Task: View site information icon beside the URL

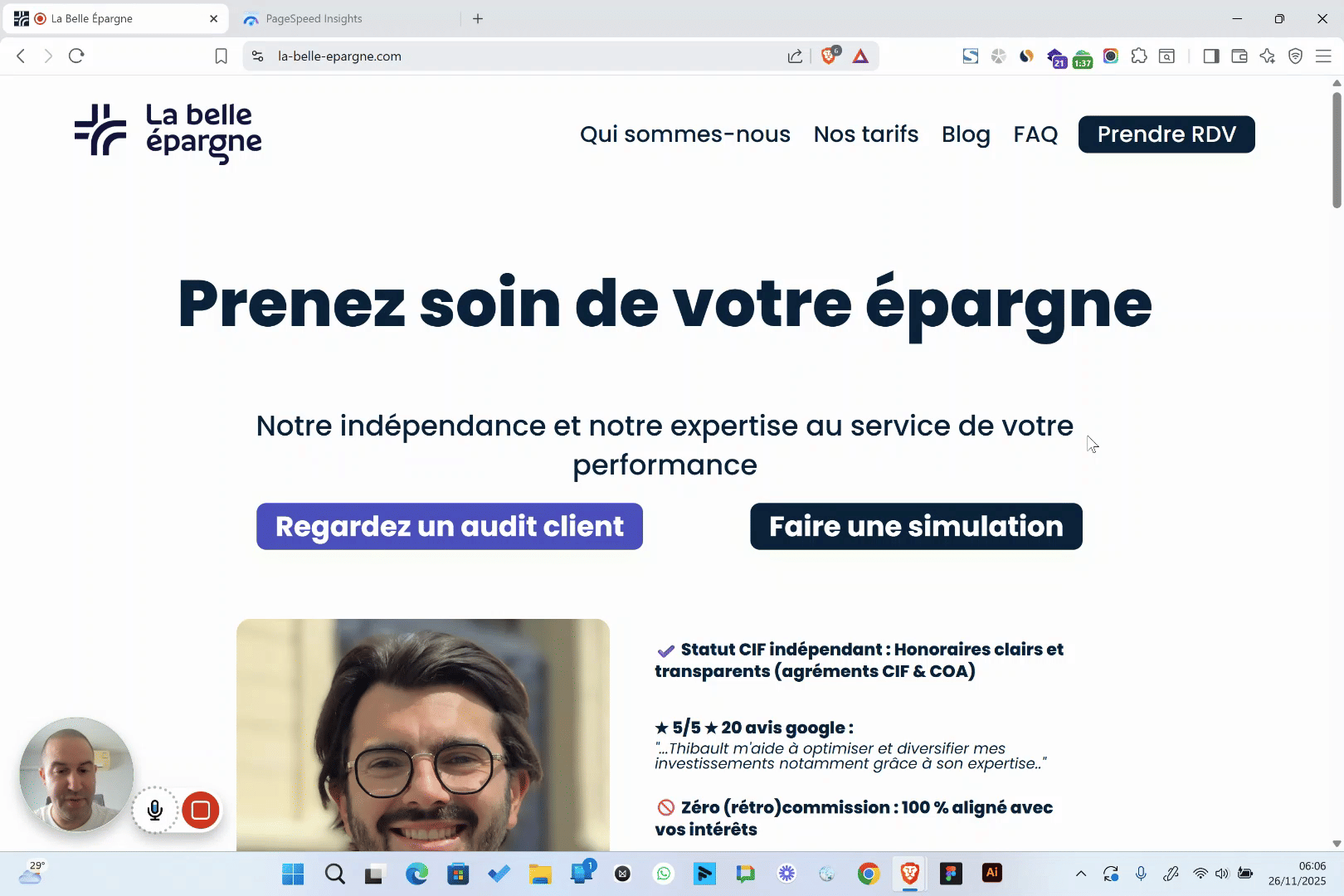Action: (x=258, y=56)
